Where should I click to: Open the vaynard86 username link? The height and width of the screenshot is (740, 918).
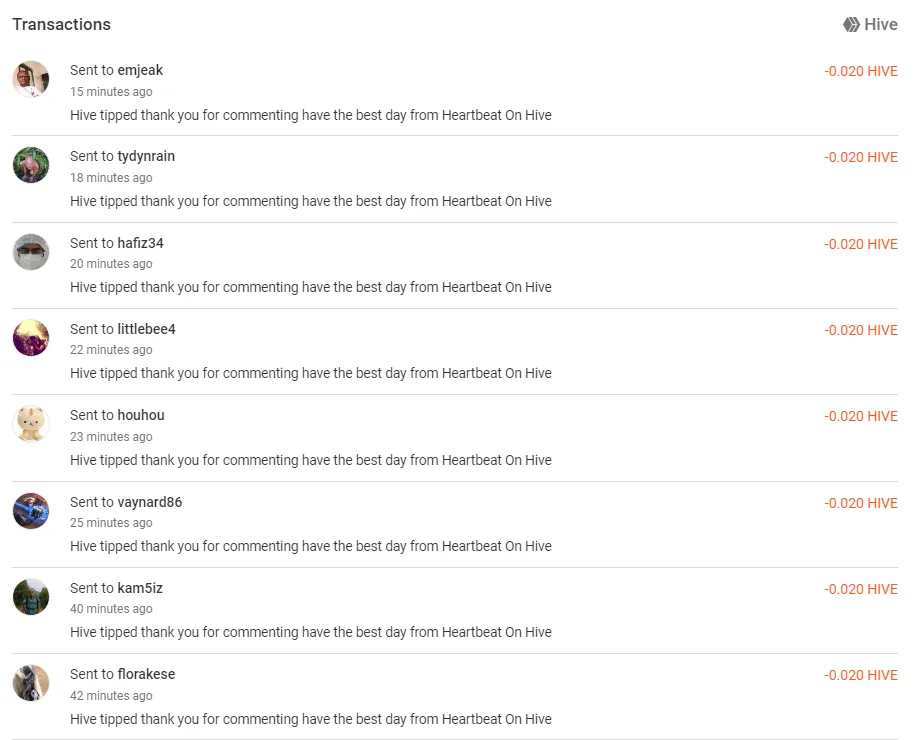(150, 502)
